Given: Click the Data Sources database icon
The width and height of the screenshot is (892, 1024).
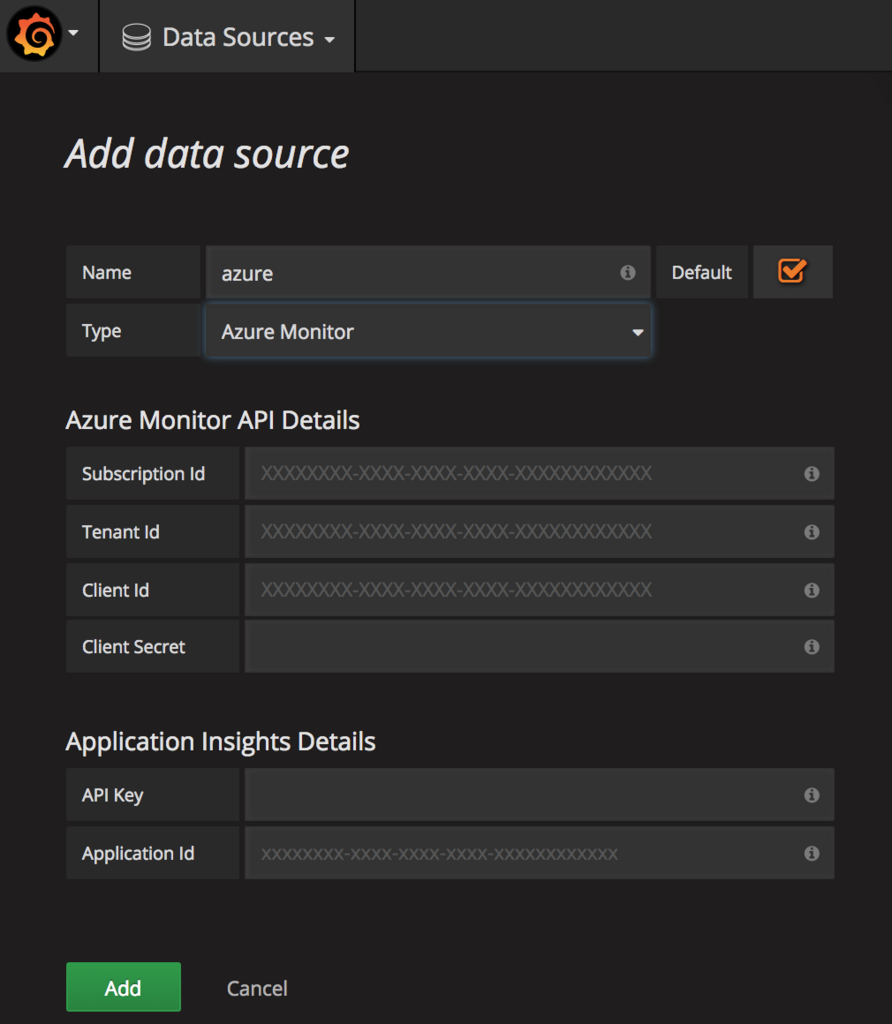Looking at the screenshot, I should (136, 37).
